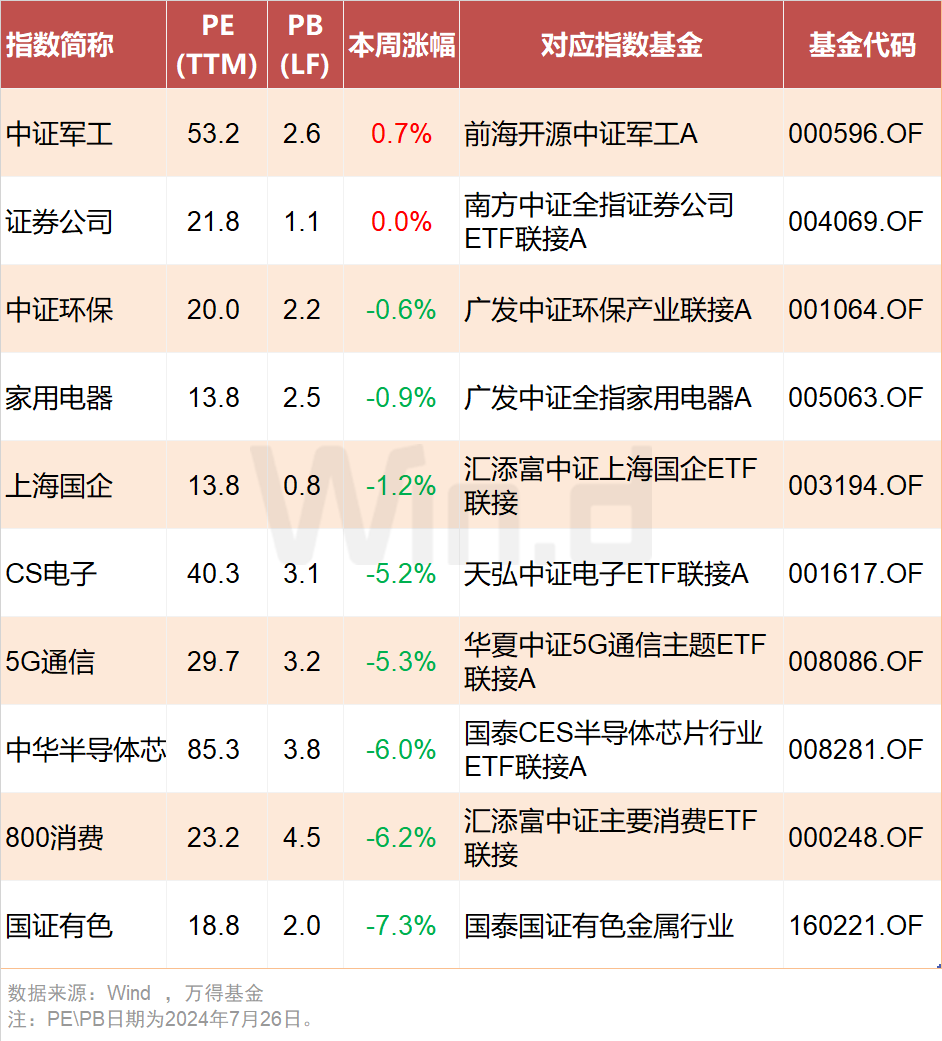Click the weekly change -1.2%
Screen dimensions: 942x1041
coord(401,486)
